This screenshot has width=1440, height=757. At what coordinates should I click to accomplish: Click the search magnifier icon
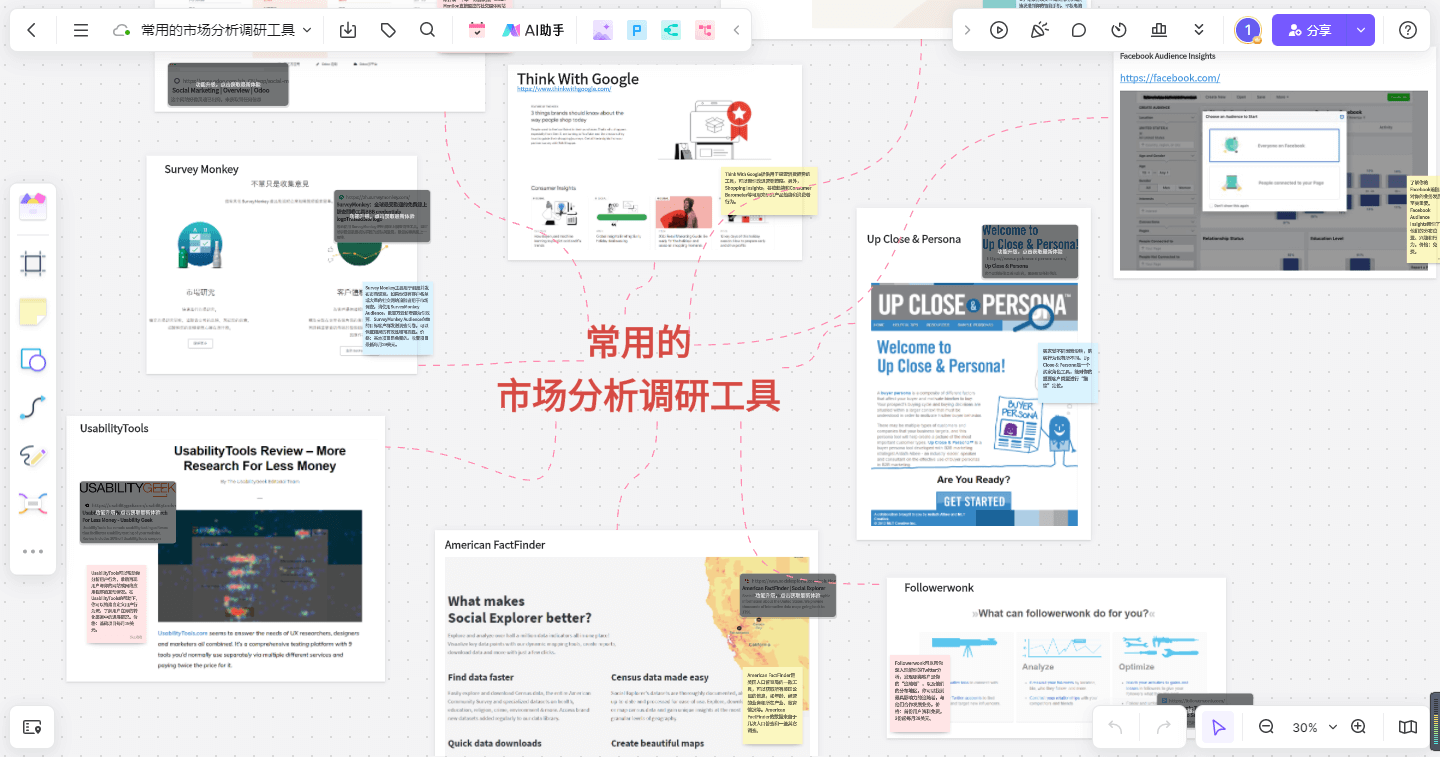(x=427, y=30)
